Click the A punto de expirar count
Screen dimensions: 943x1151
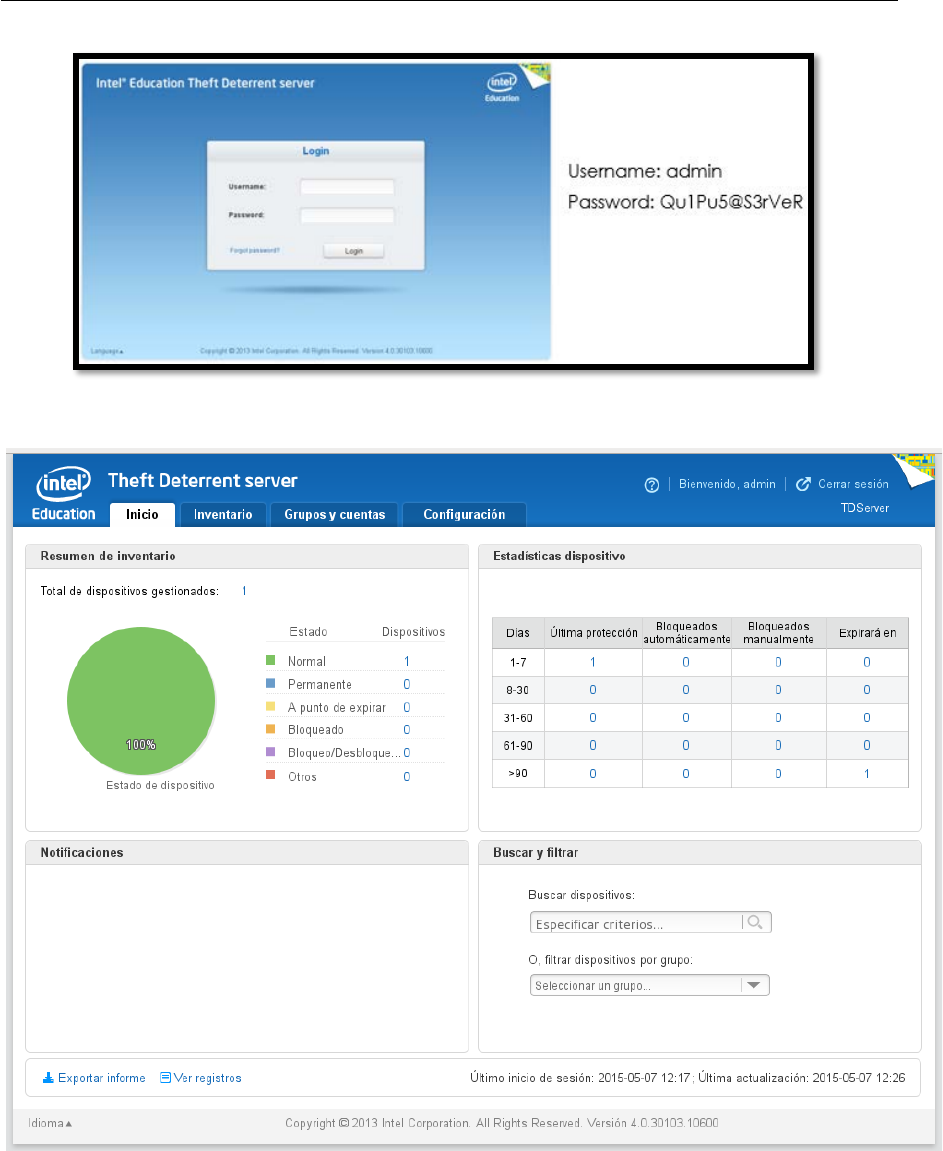[407, 707]
